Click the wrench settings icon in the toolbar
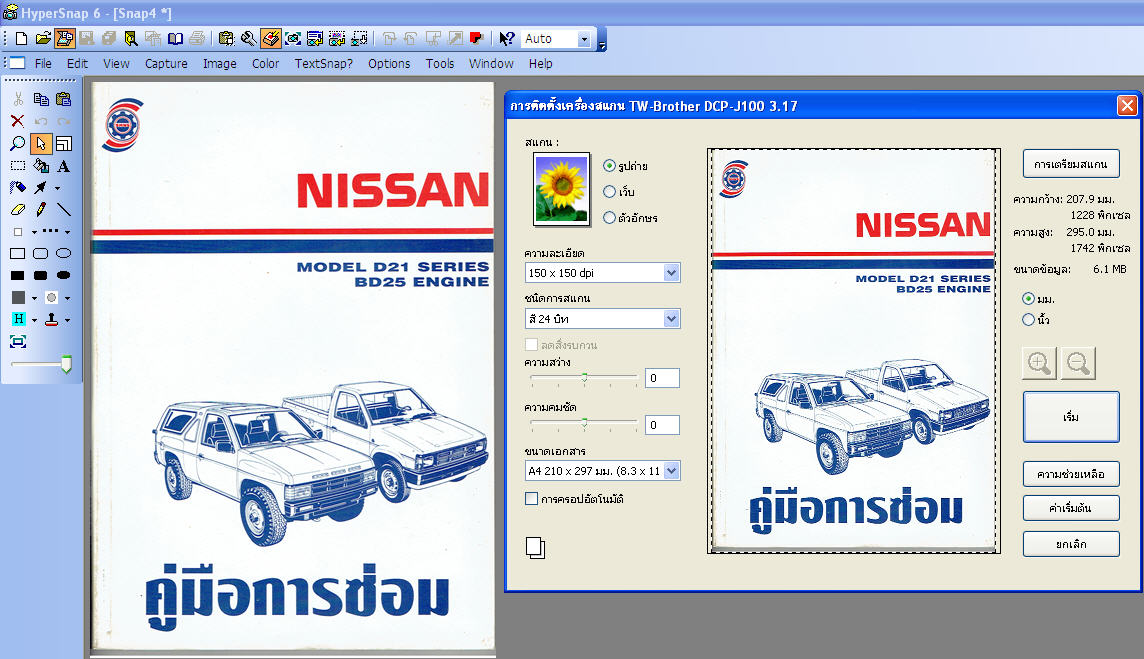 tap(249, 39)
